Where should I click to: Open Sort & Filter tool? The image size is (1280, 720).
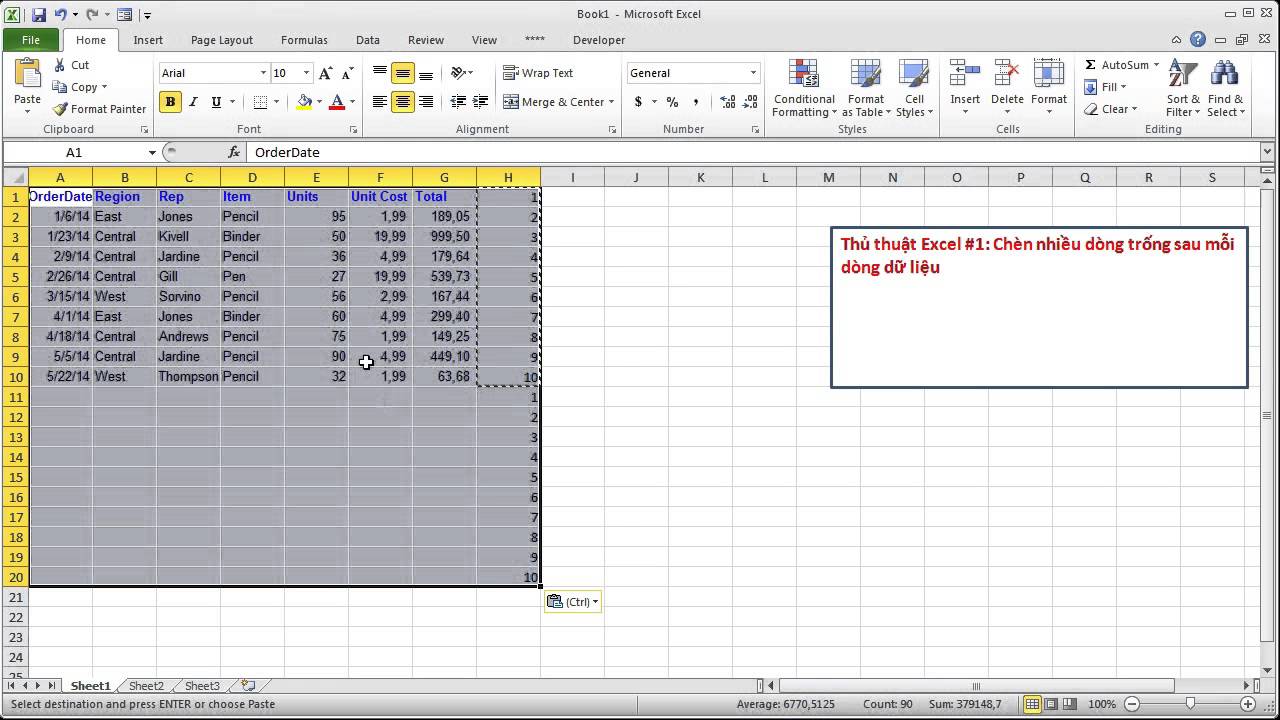[1183, 87]
